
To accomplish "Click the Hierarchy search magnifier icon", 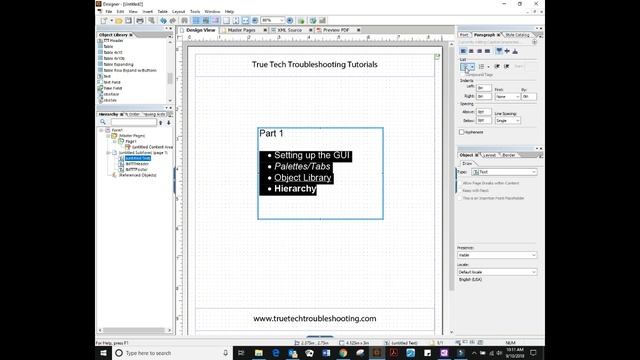I will (x=103, y=122).
